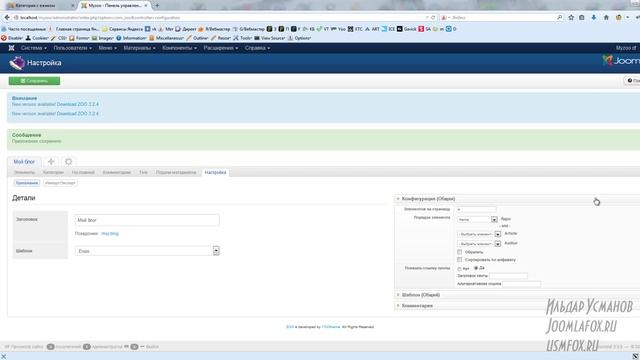Click the my-blog alias link
Image resolution: width=640 pixels, height=360 pixels.
110,233
